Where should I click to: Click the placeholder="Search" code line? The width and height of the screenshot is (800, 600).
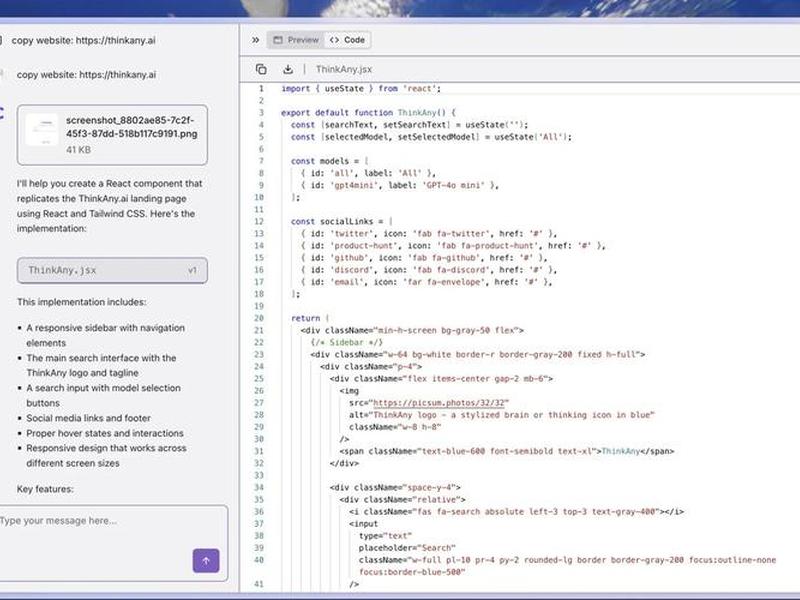click(407, 548)
